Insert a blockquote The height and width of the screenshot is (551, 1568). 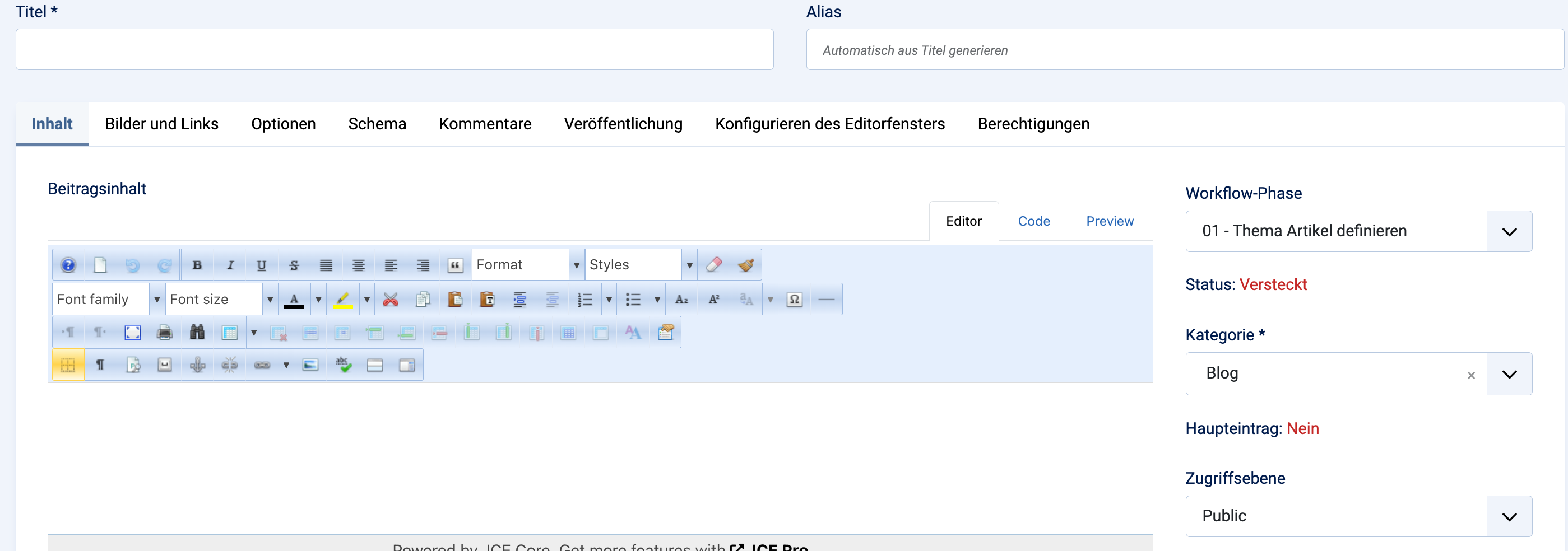coord(455,264)
